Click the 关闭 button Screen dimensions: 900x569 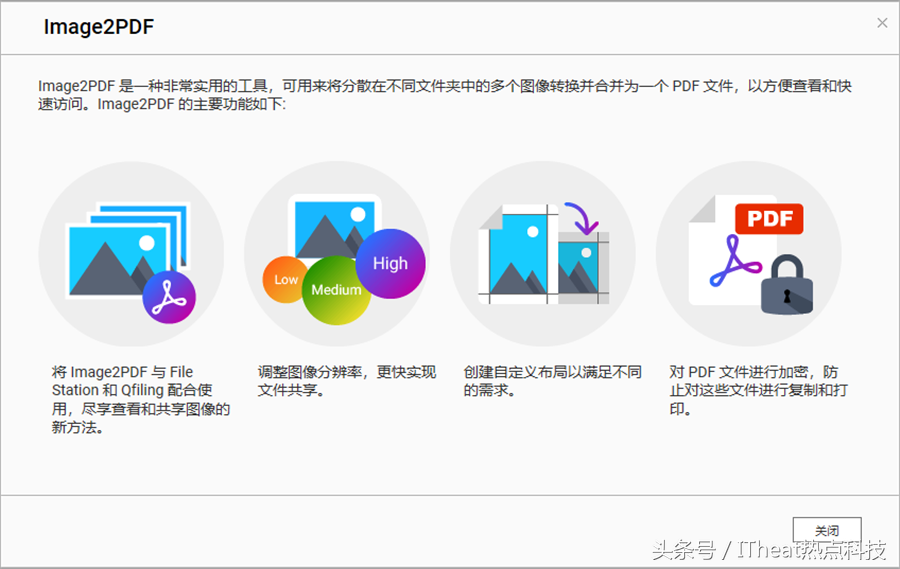[827, 530]
